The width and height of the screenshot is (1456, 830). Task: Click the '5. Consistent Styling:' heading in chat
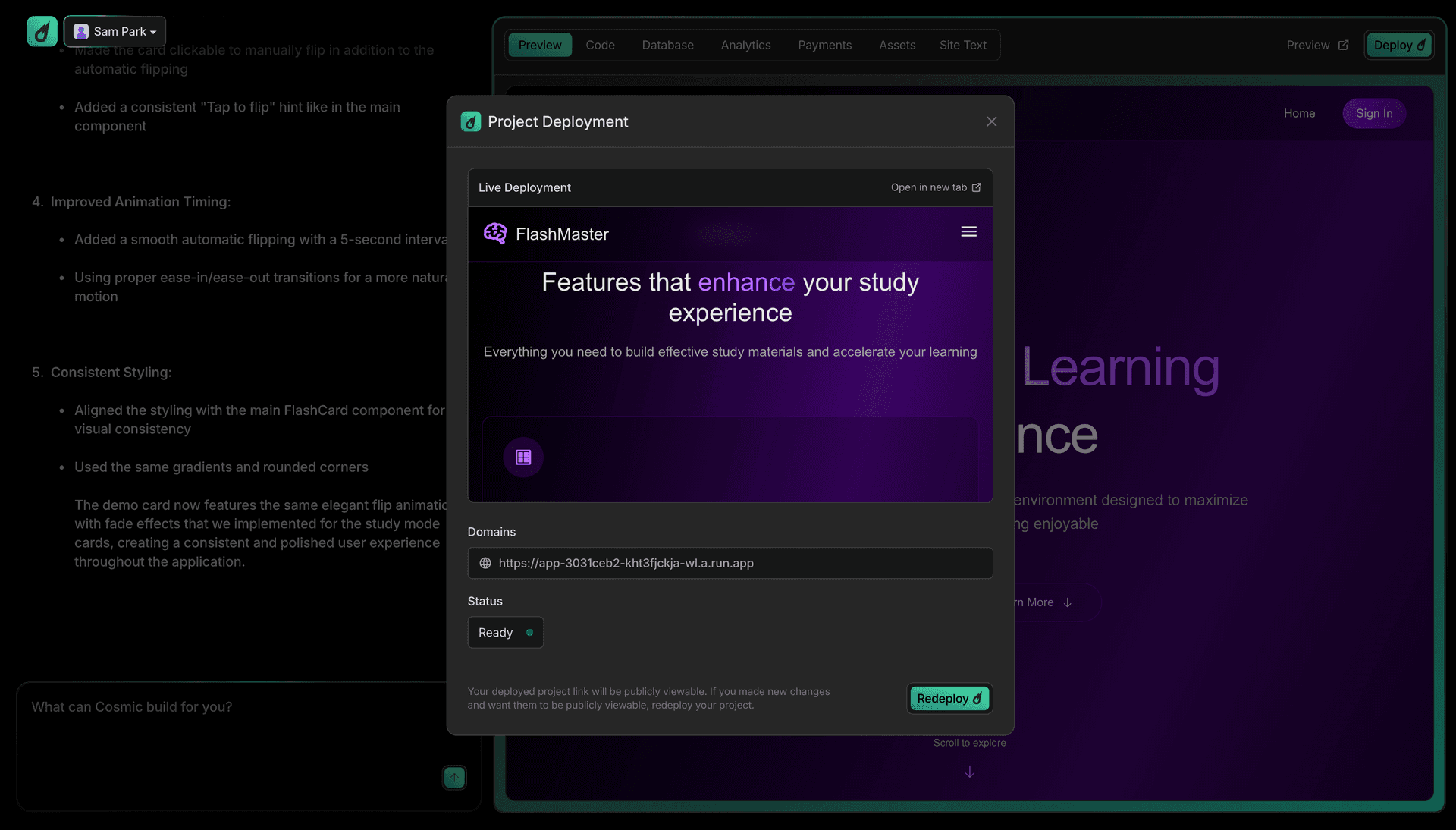(x=102, y=373)
